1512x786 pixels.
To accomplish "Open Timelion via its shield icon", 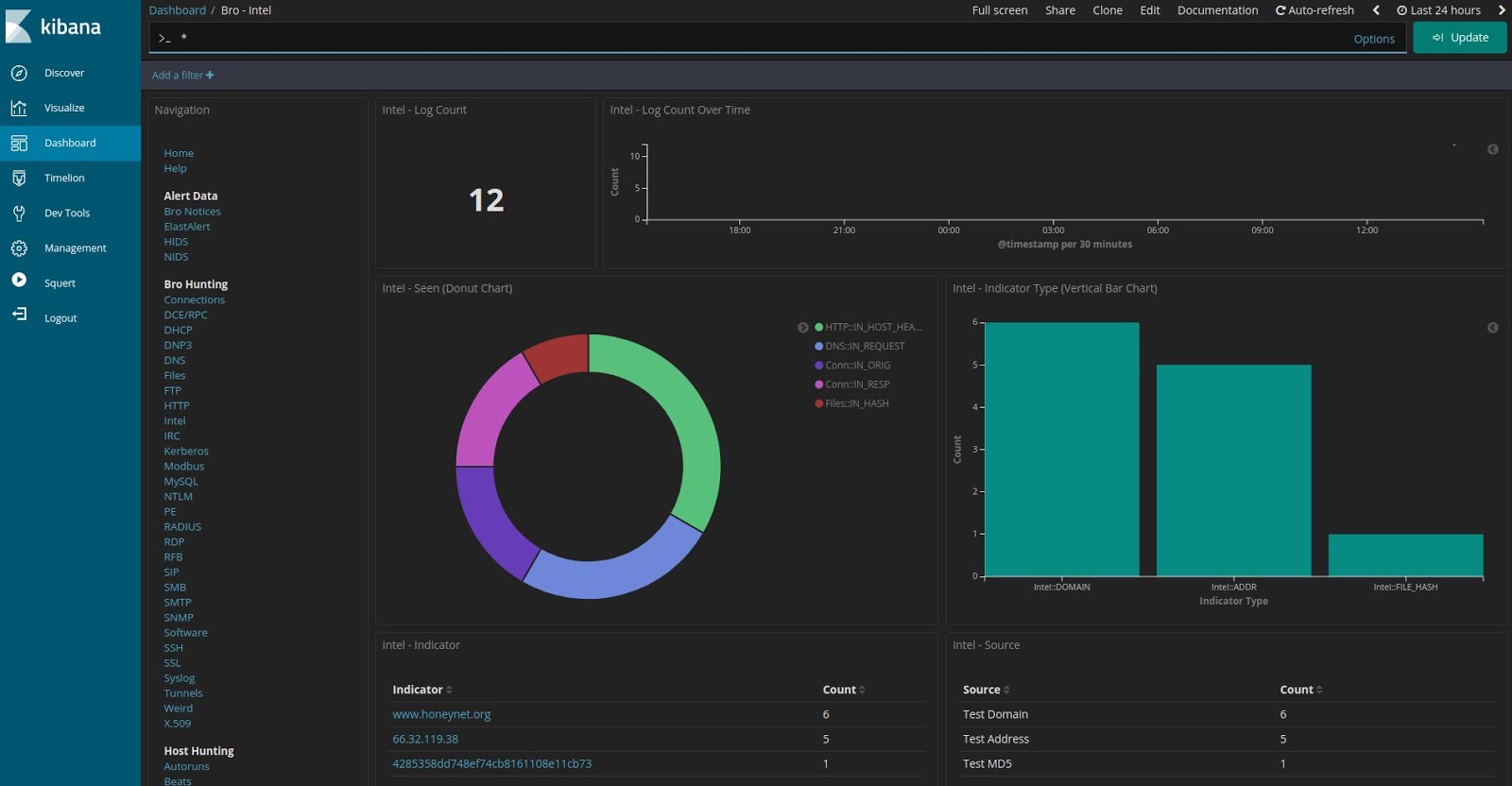I will coord(19,178).
